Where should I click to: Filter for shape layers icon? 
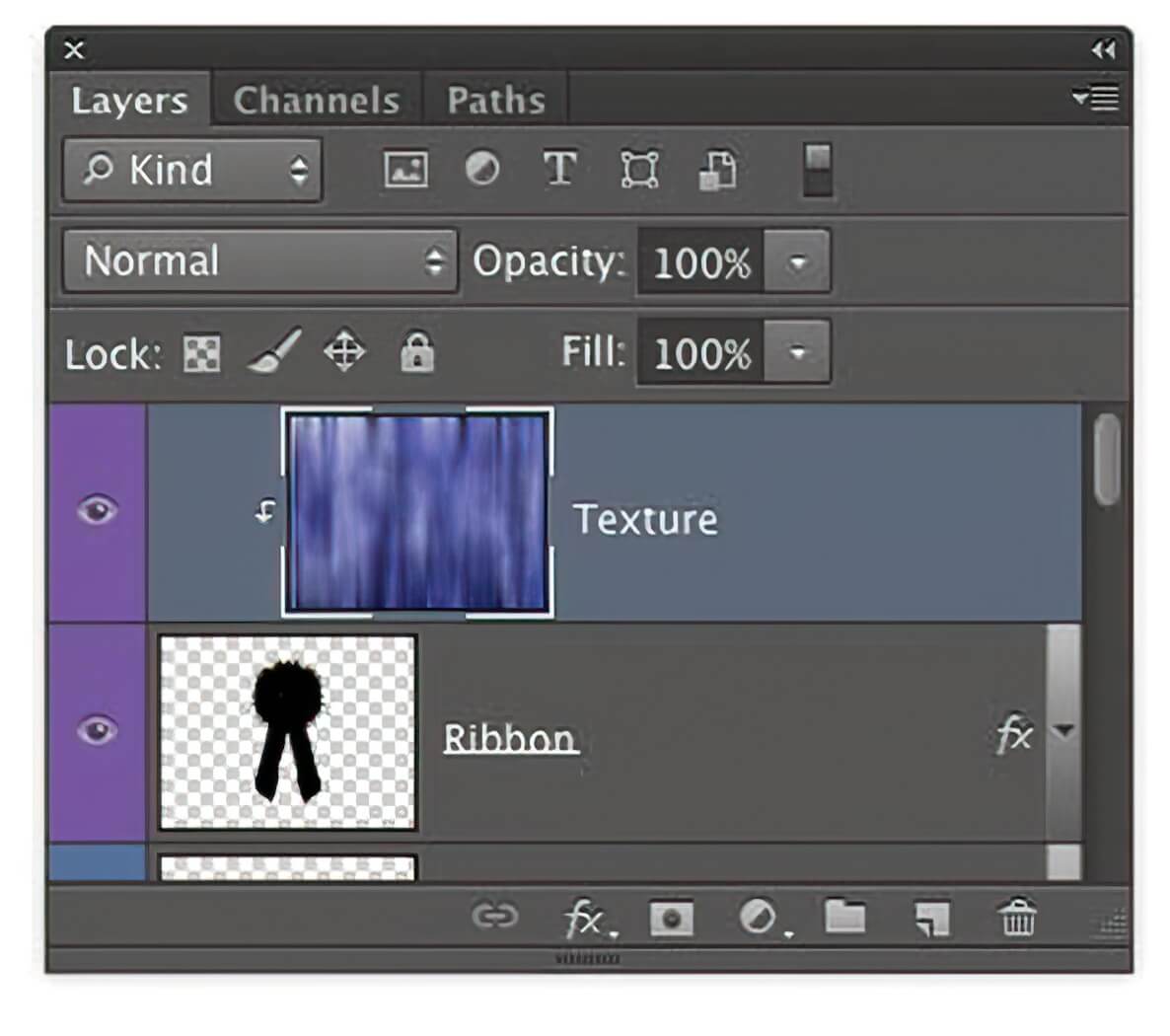[x=639, y=170]
